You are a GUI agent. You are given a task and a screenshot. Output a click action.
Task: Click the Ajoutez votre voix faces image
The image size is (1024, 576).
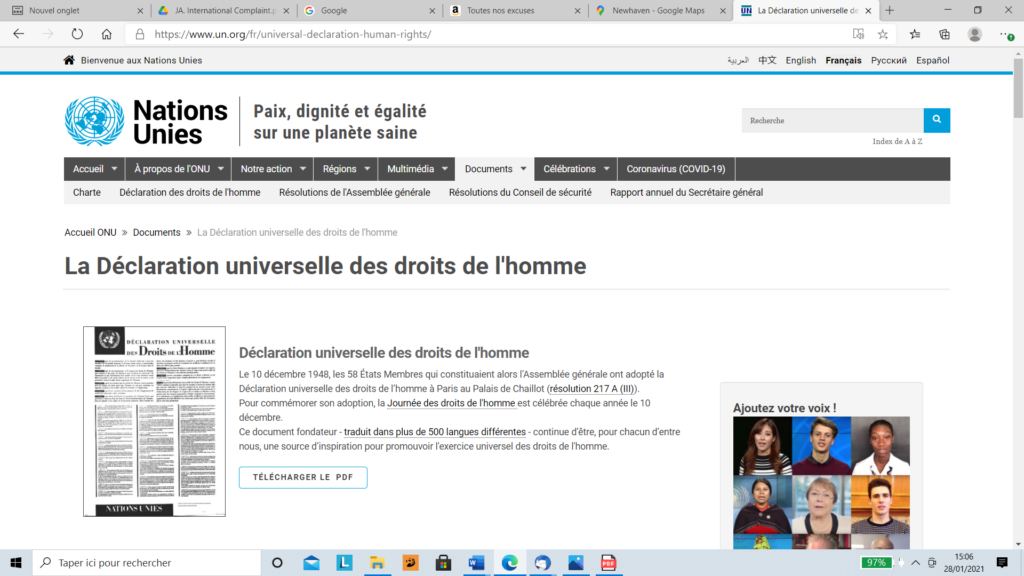(x=821, y=483)
